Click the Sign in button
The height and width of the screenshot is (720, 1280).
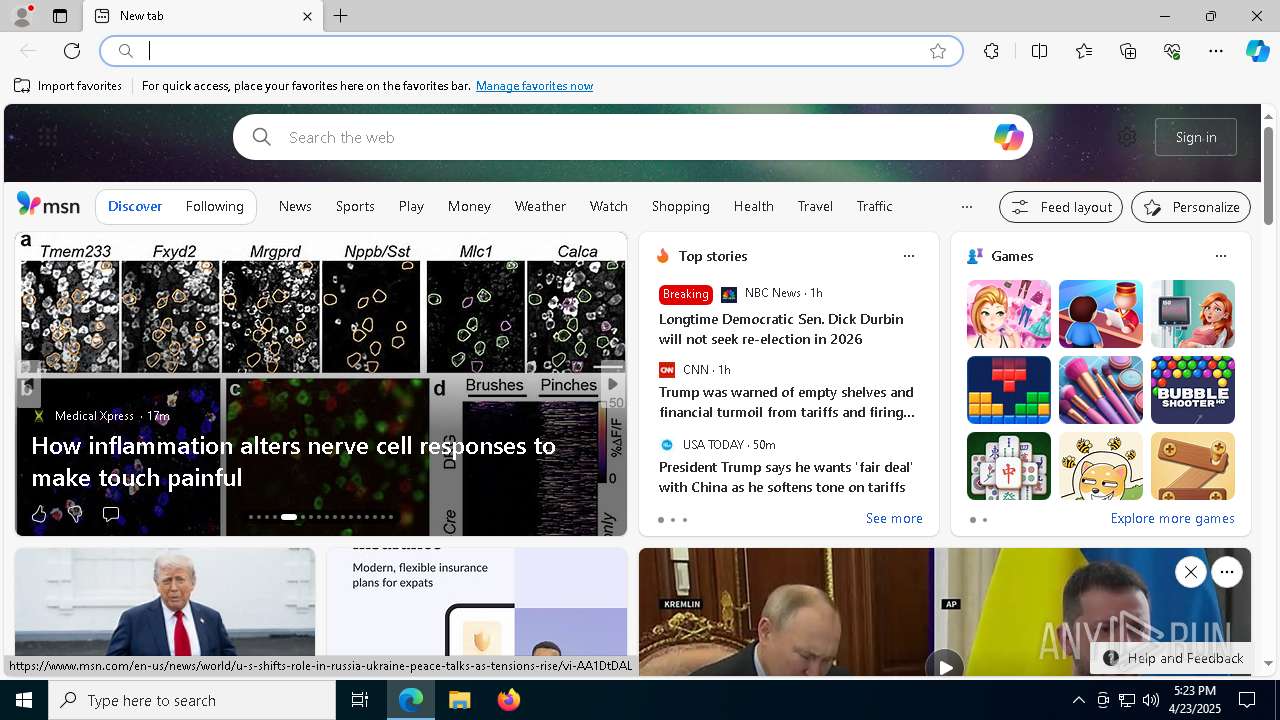click(1196, 137)
